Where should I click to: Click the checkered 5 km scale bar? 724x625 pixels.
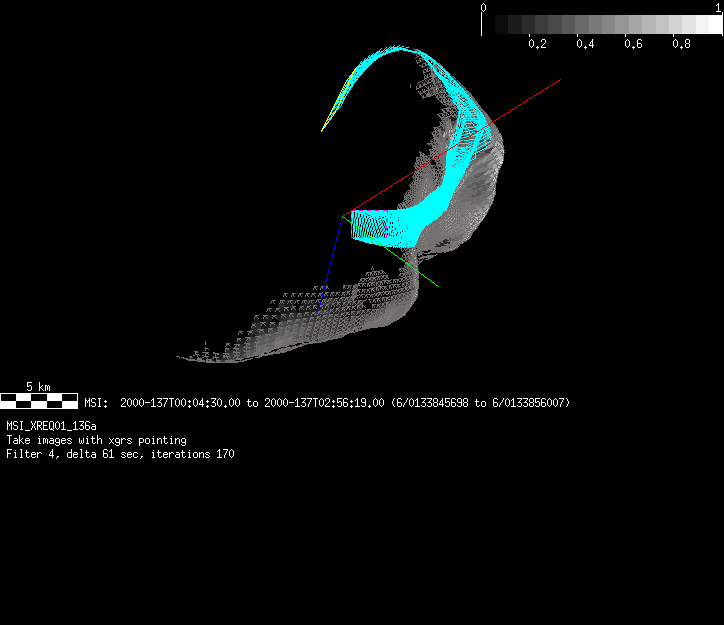(x=39, y=401)
